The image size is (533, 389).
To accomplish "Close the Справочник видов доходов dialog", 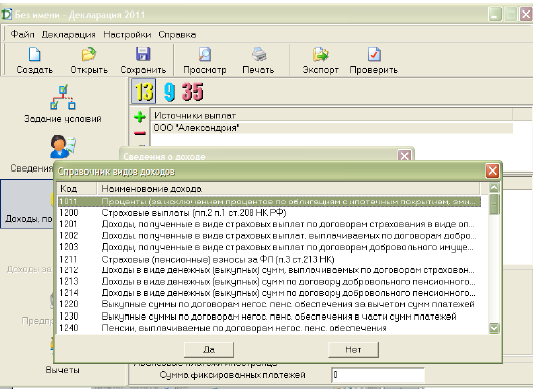I will 492,171.
